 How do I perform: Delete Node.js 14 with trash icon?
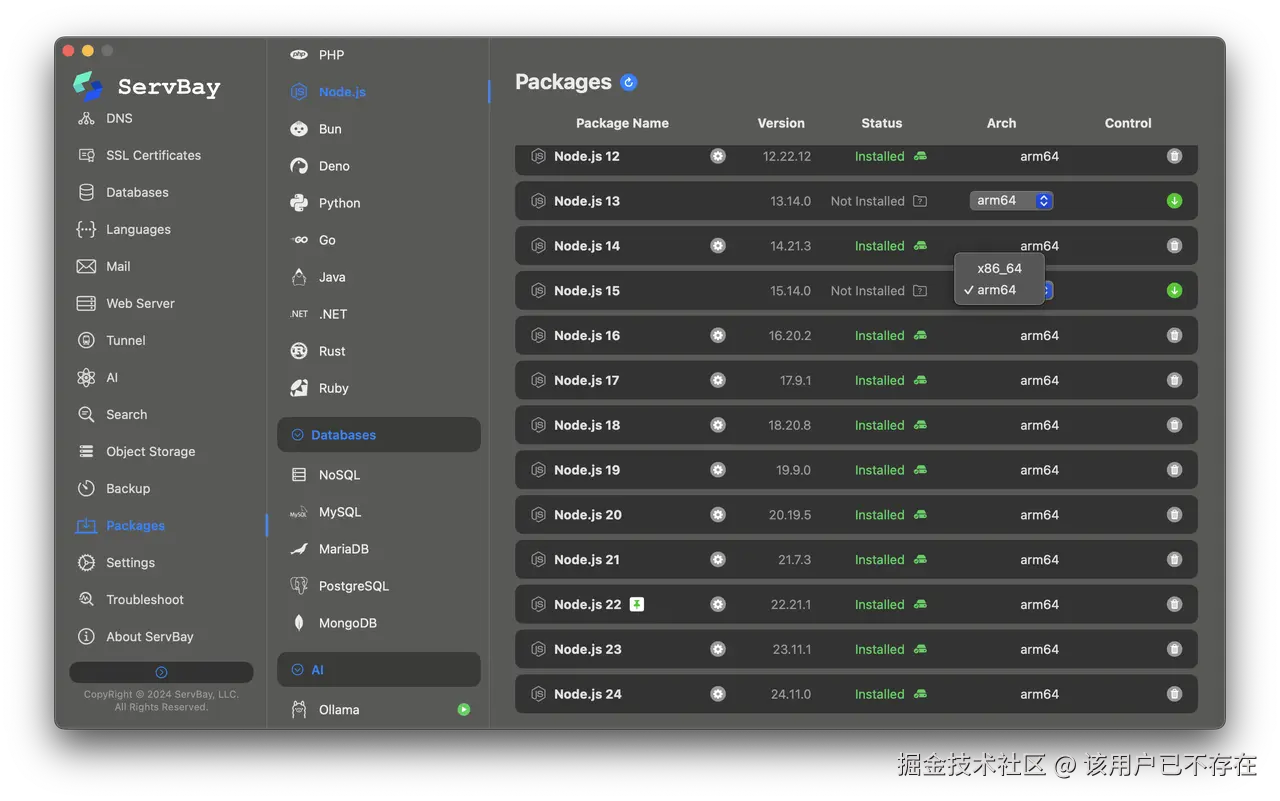click(1174, 246)
